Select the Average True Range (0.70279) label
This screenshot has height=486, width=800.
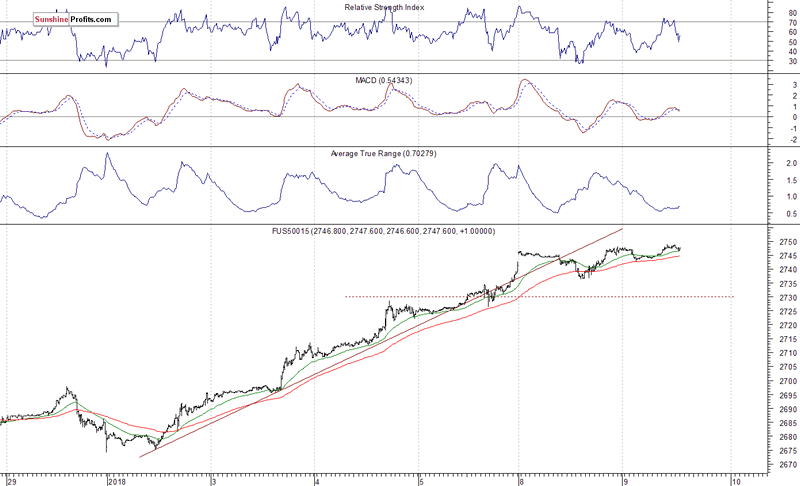click(383, 154)
